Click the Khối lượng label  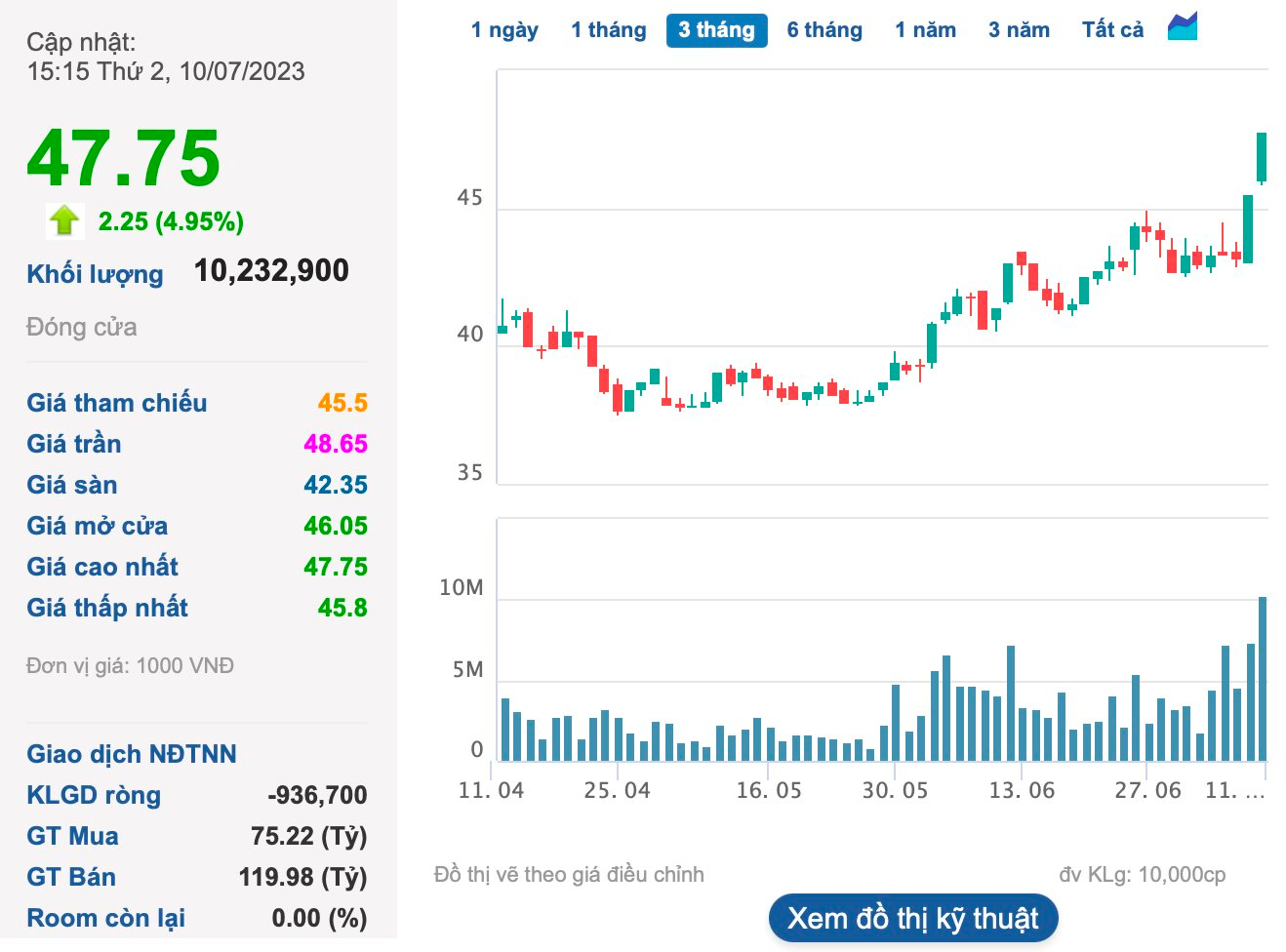(x=95, y=274)
